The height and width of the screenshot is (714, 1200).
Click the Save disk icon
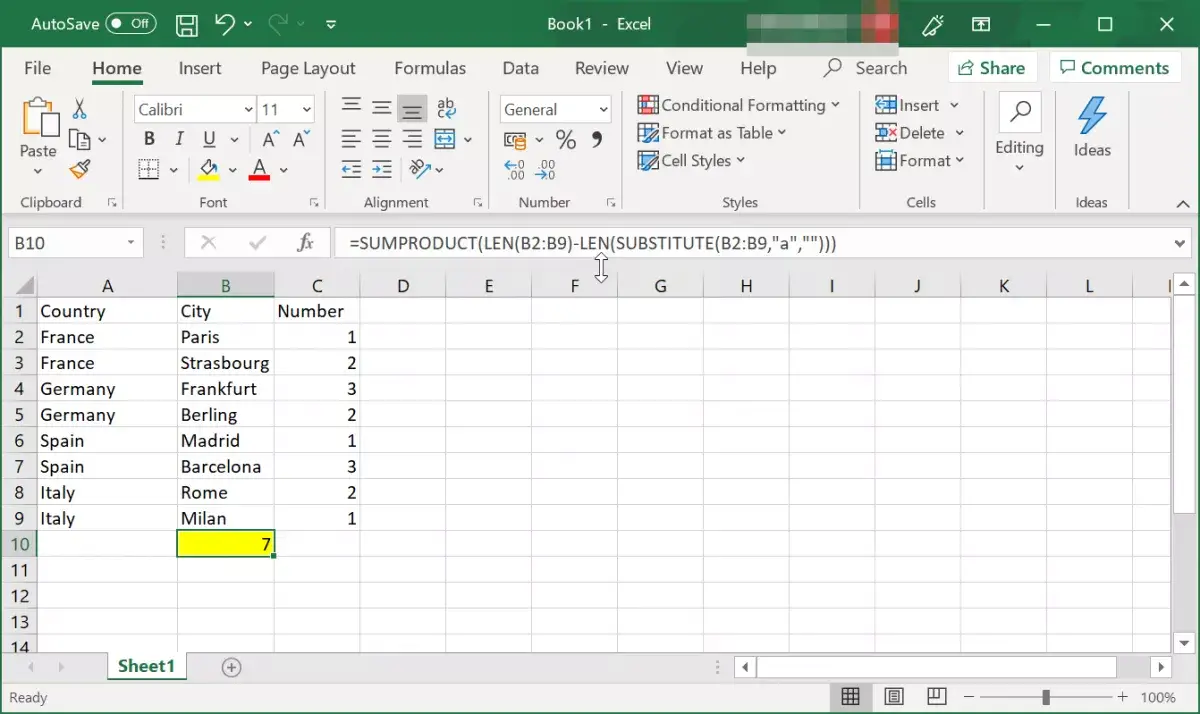[x=186, y=24]
